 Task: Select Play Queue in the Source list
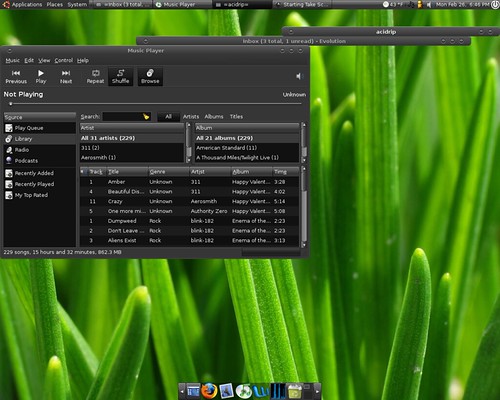click(40, 128)
